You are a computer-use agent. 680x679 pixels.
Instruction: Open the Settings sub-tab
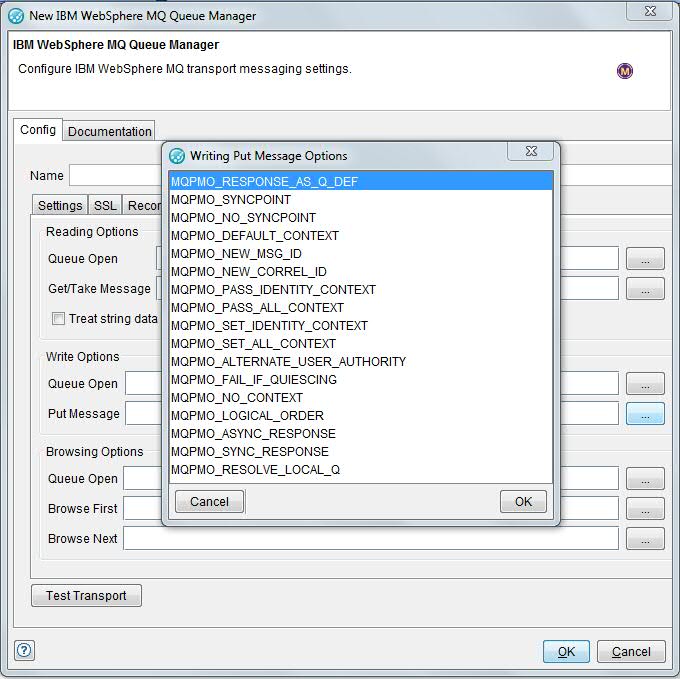[60, 206]
